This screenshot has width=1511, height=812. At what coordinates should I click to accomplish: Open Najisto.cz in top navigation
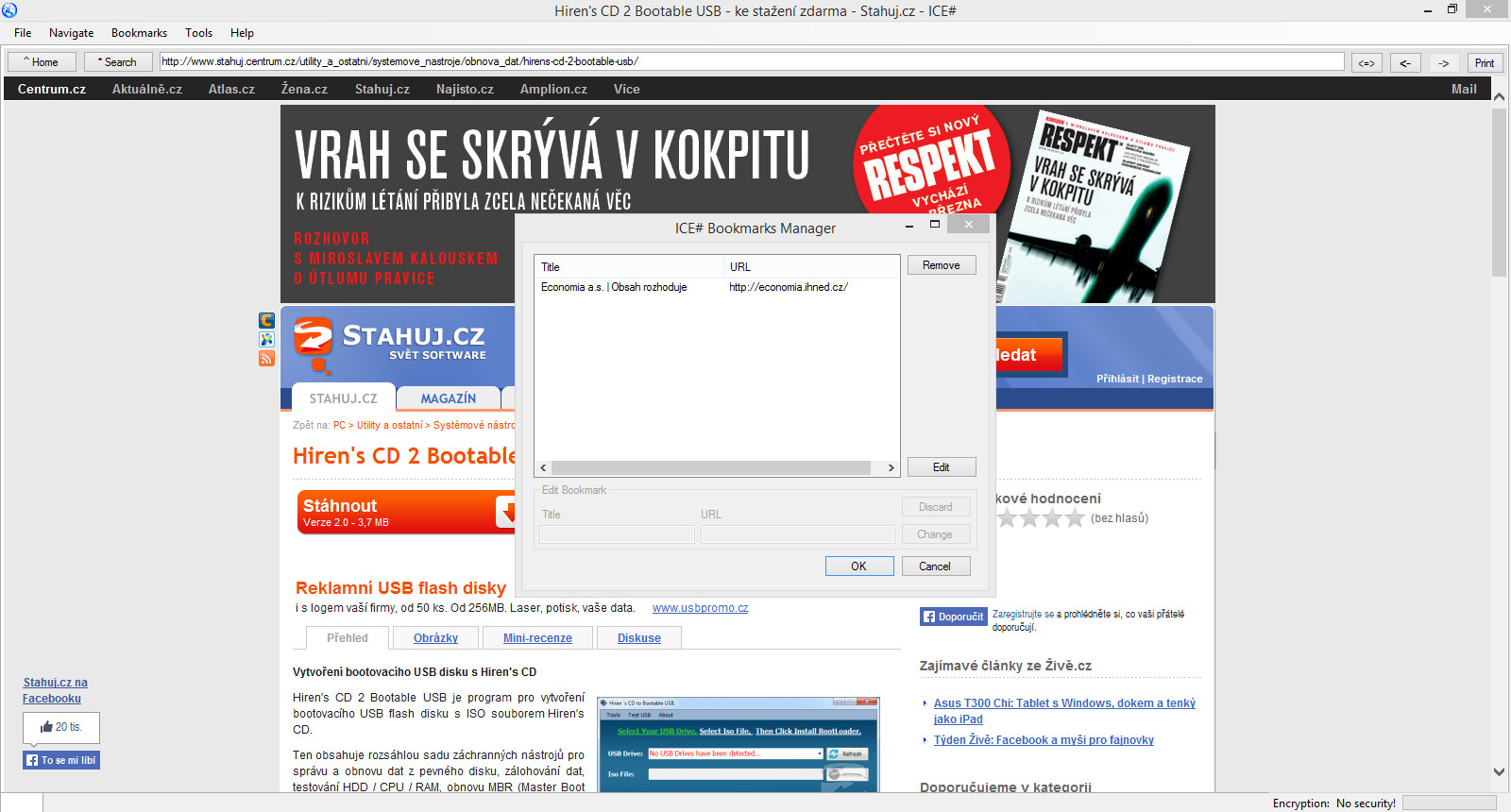[465, 90]
